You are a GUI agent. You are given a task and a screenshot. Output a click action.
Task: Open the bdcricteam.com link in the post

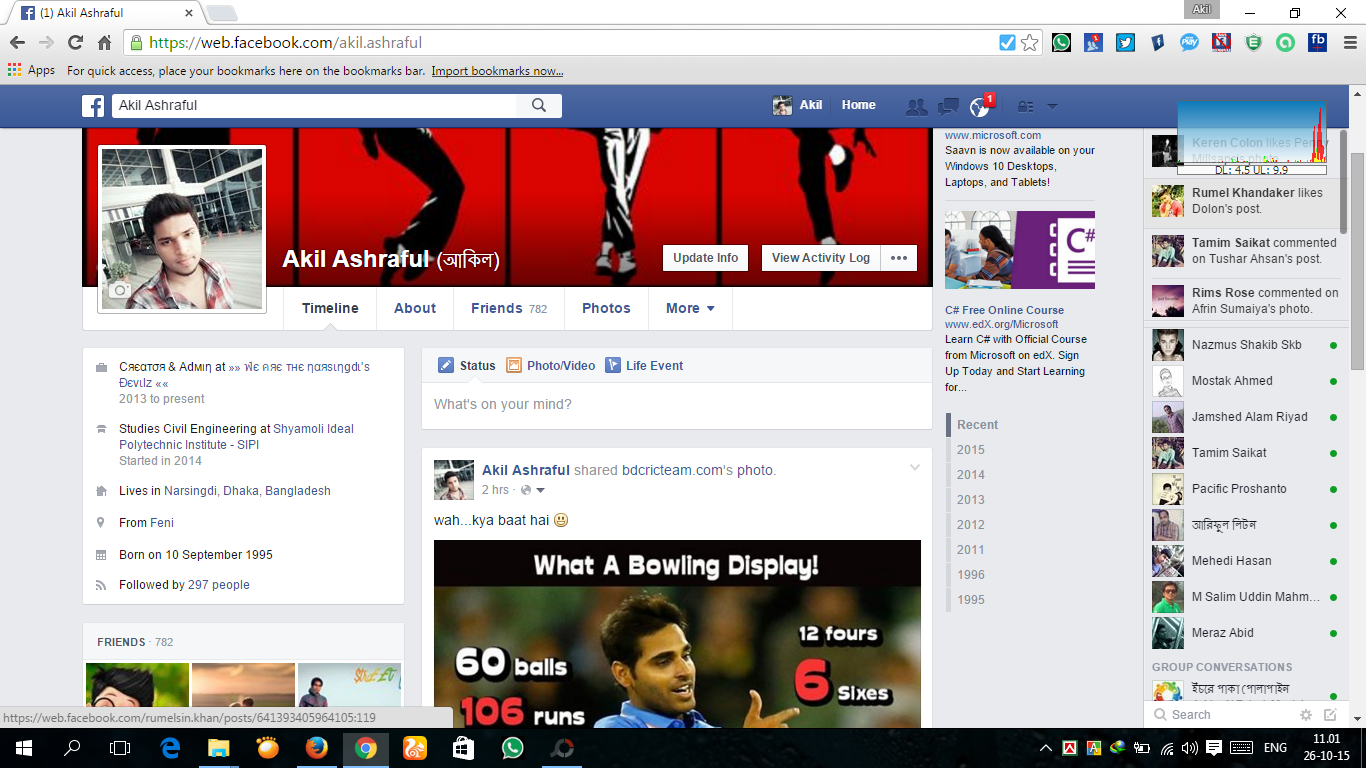coord(677,470)
